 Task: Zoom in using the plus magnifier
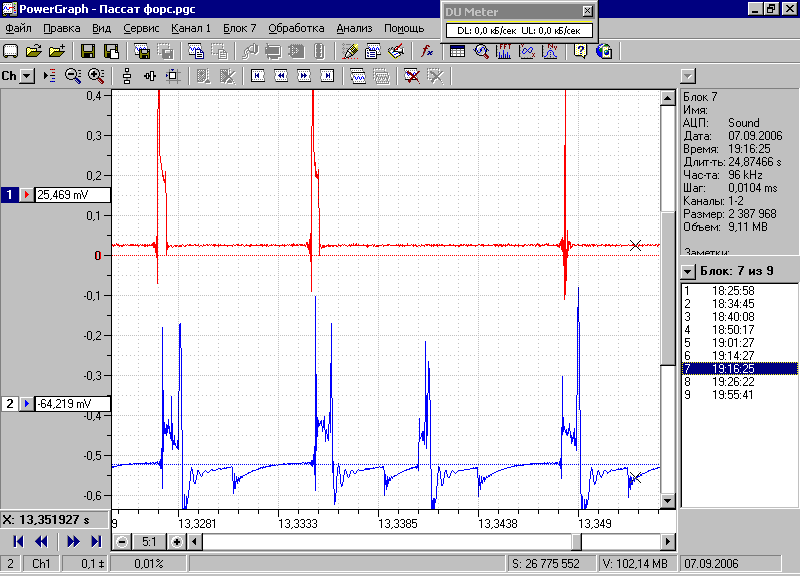[x=96, y=76]
